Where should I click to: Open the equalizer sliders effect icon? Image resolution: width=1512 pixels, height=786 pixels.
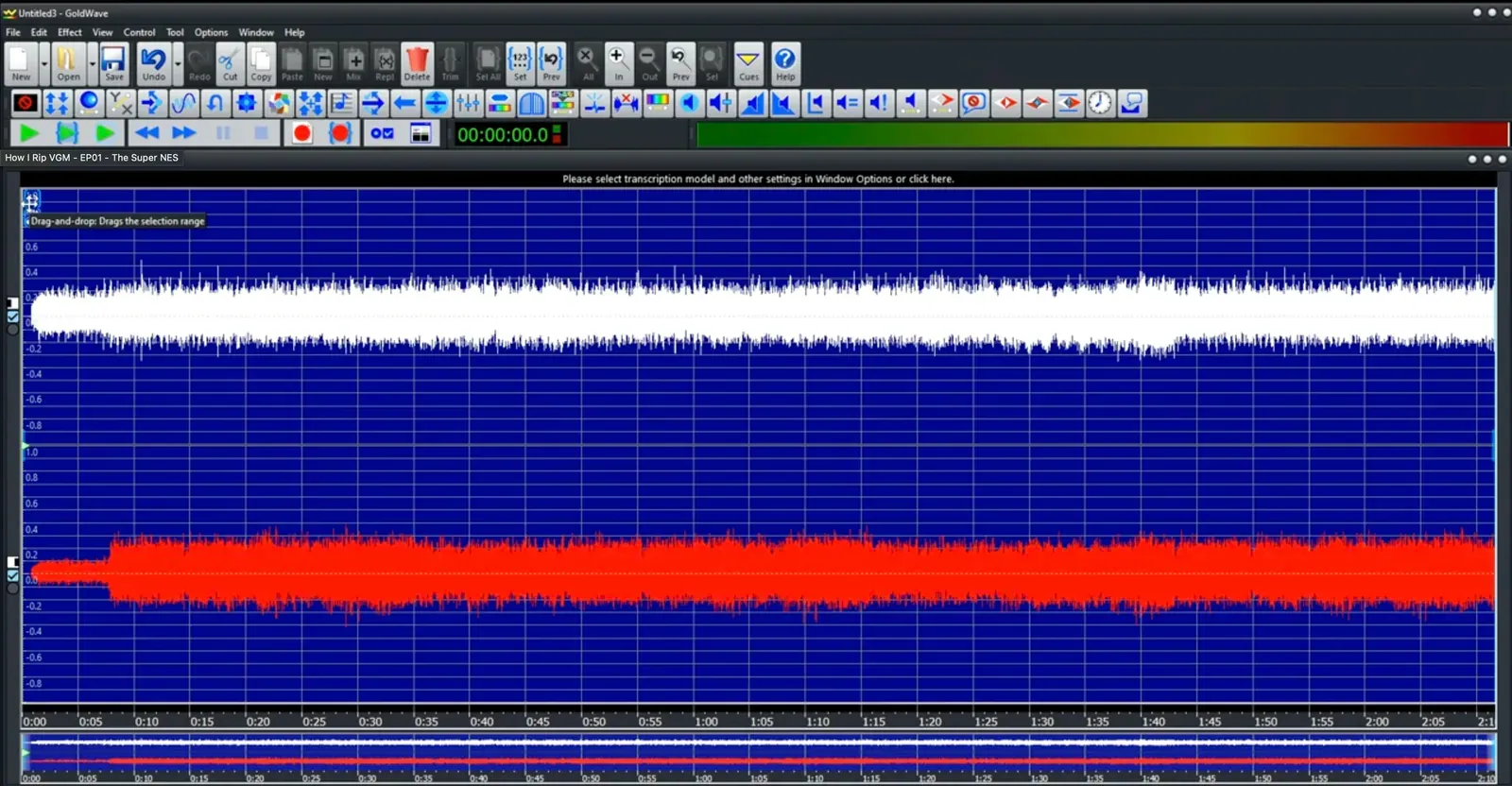pos(468,103)
